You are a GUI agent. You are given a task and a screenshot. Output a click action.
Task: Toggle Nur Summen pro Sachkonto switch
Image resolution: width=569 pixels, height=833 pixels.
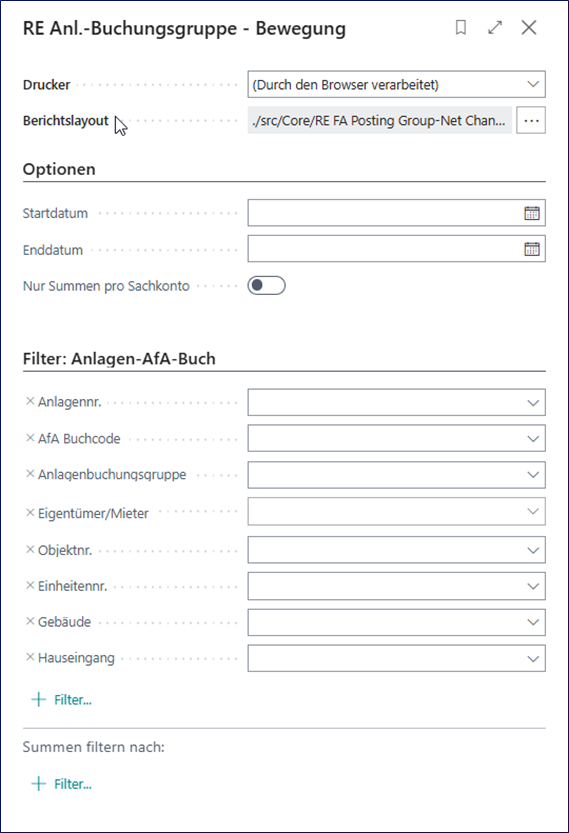[266, 286]
